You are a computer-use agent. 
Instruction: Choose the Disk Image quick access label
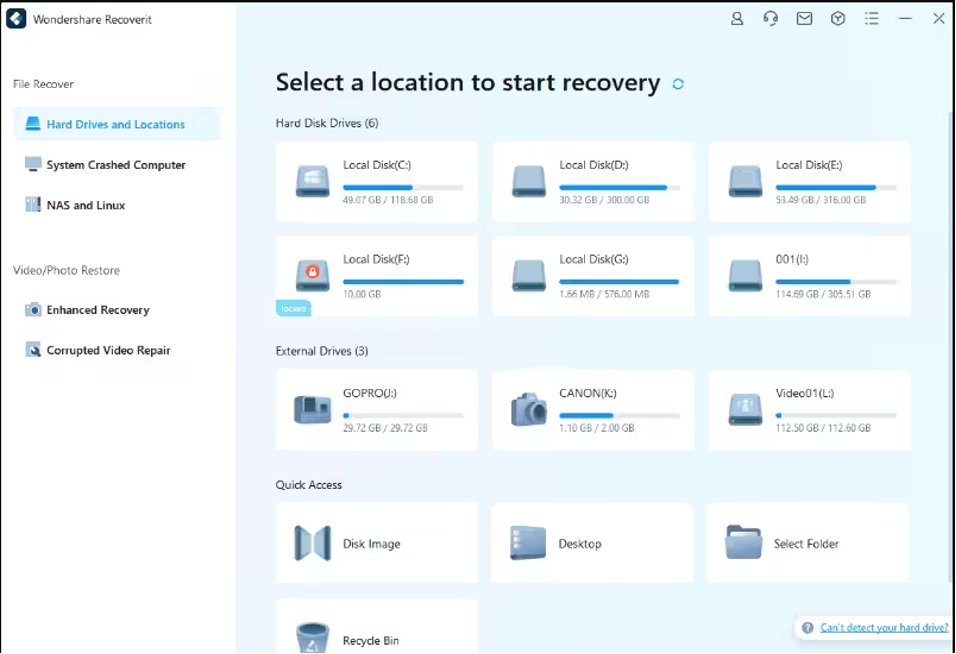(371, 544)
